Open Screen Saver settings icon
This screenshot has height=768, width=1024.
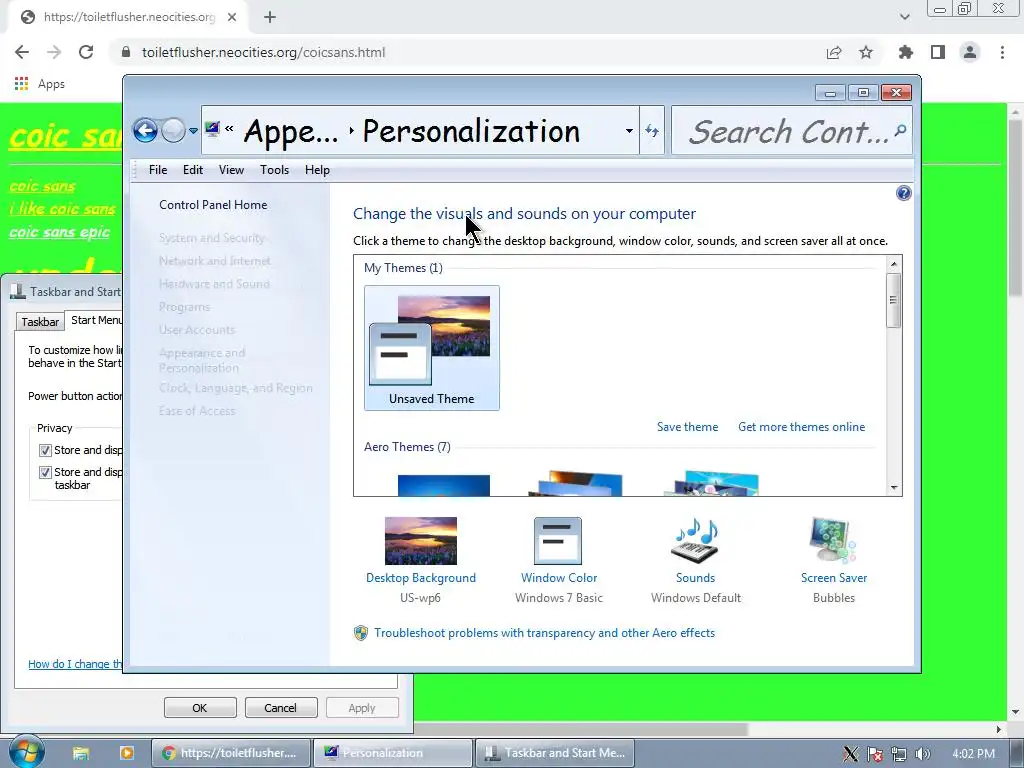click(833, 541)
